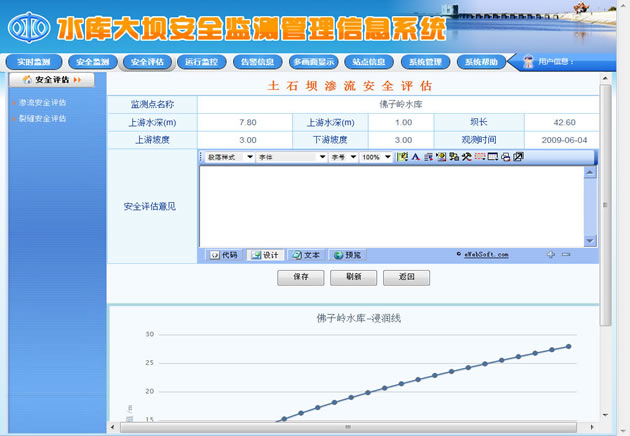Click the value 1.00 cell
This screenshot has height=436, width=630.
click(403, 123)
